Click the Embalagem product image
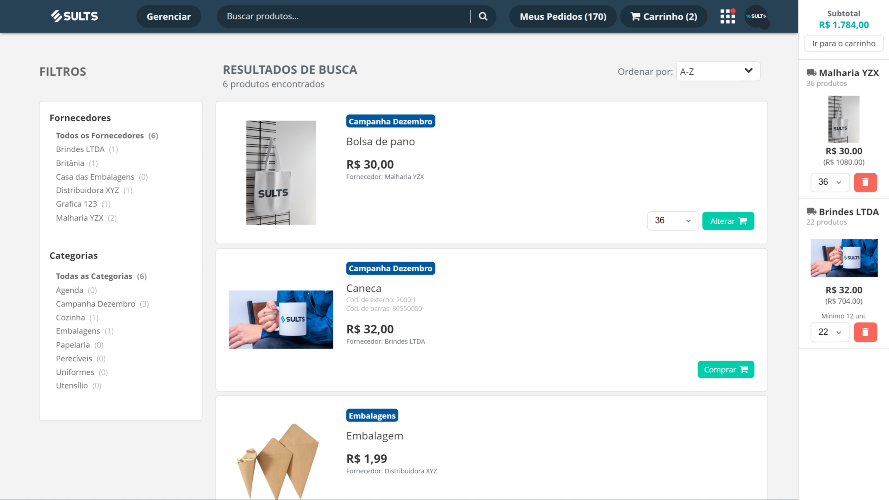889x500 pixels. click(278, 460)
